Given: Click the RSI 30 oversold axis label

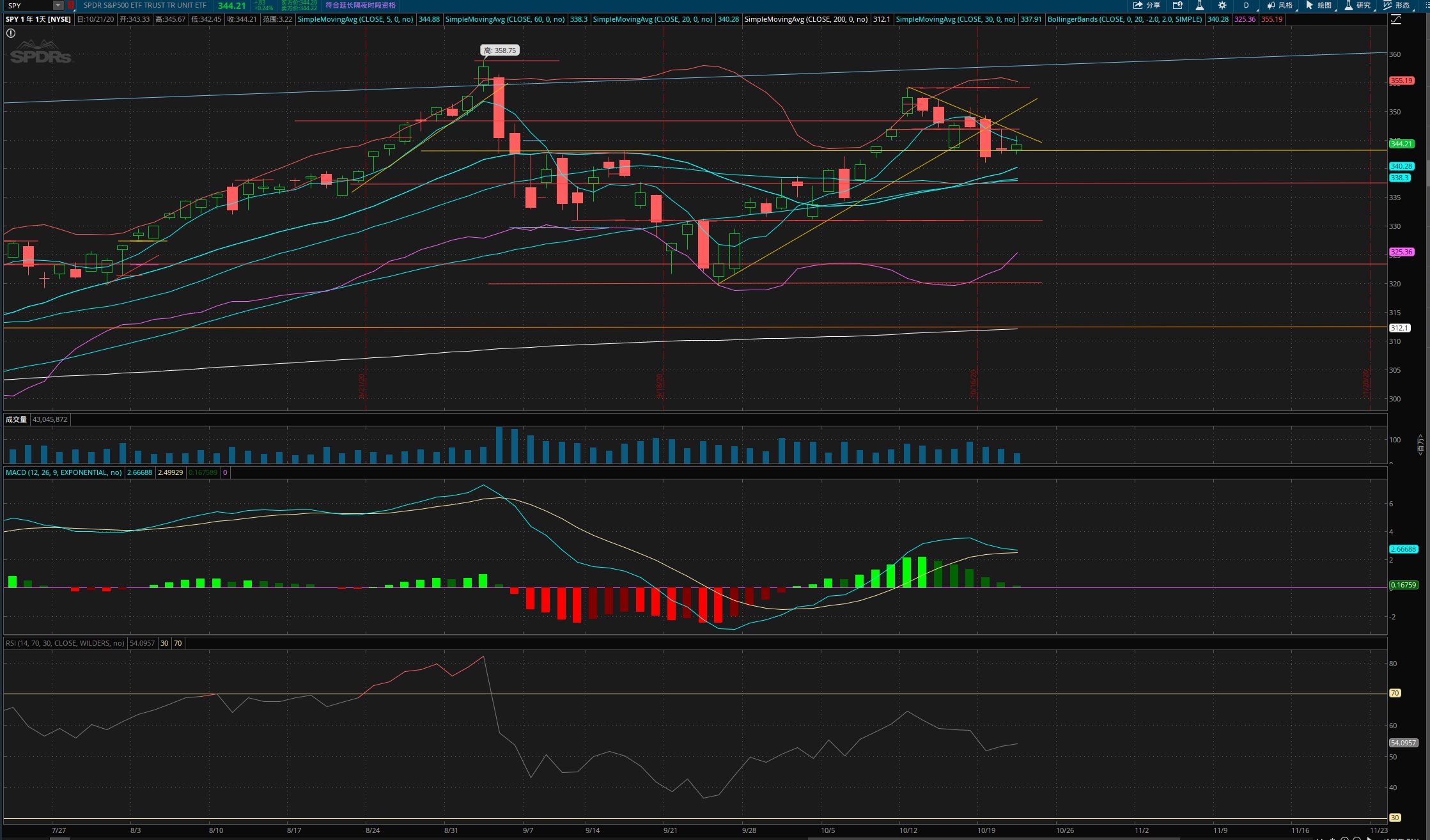Looking at the screenshot, I should (1395, 818).
